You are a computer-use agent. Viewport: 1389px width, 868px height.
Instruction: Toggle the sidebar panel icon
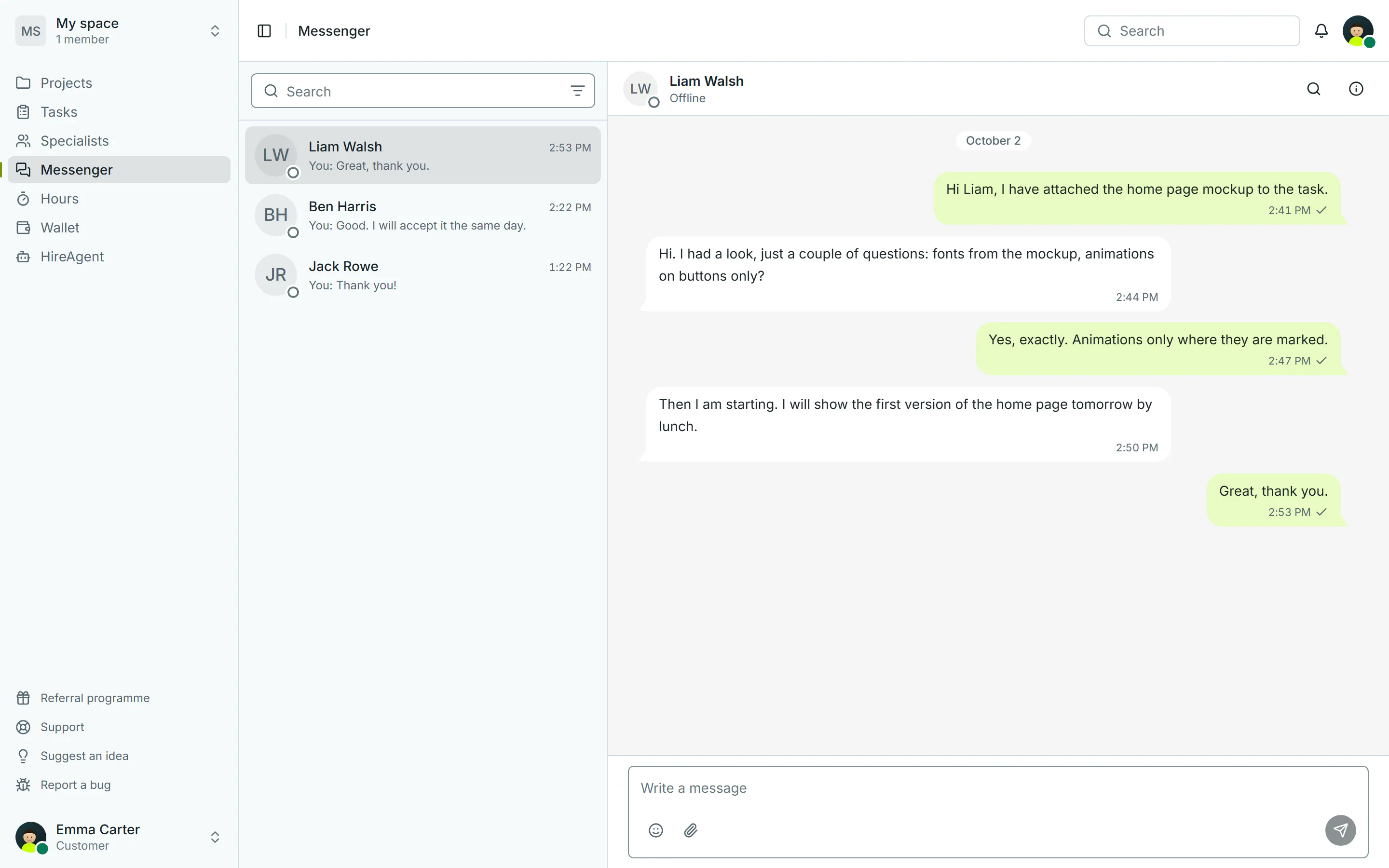point(264,31)
